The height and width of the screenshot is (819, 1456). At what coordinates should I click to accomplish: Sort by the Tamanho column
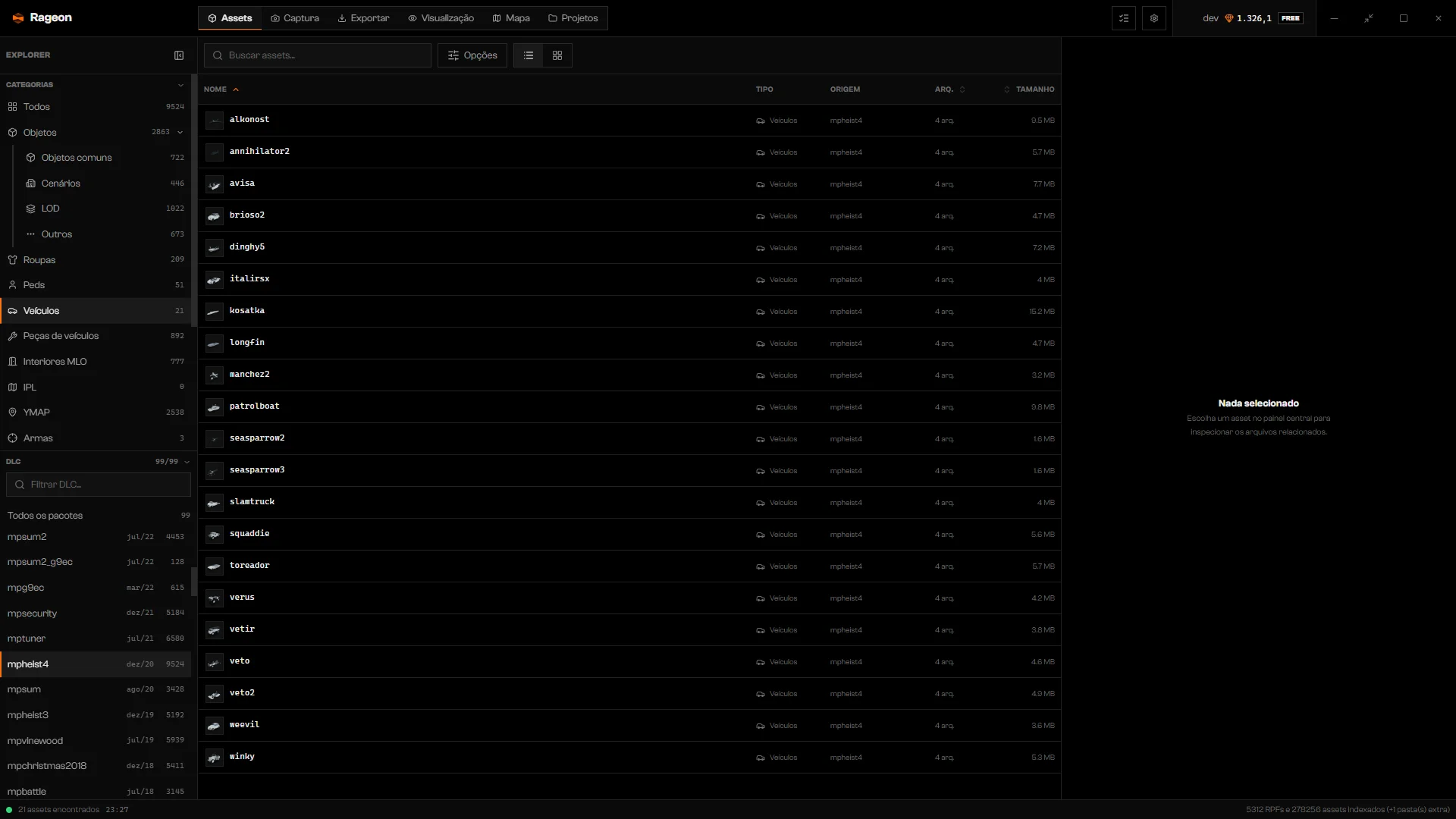1029,89
